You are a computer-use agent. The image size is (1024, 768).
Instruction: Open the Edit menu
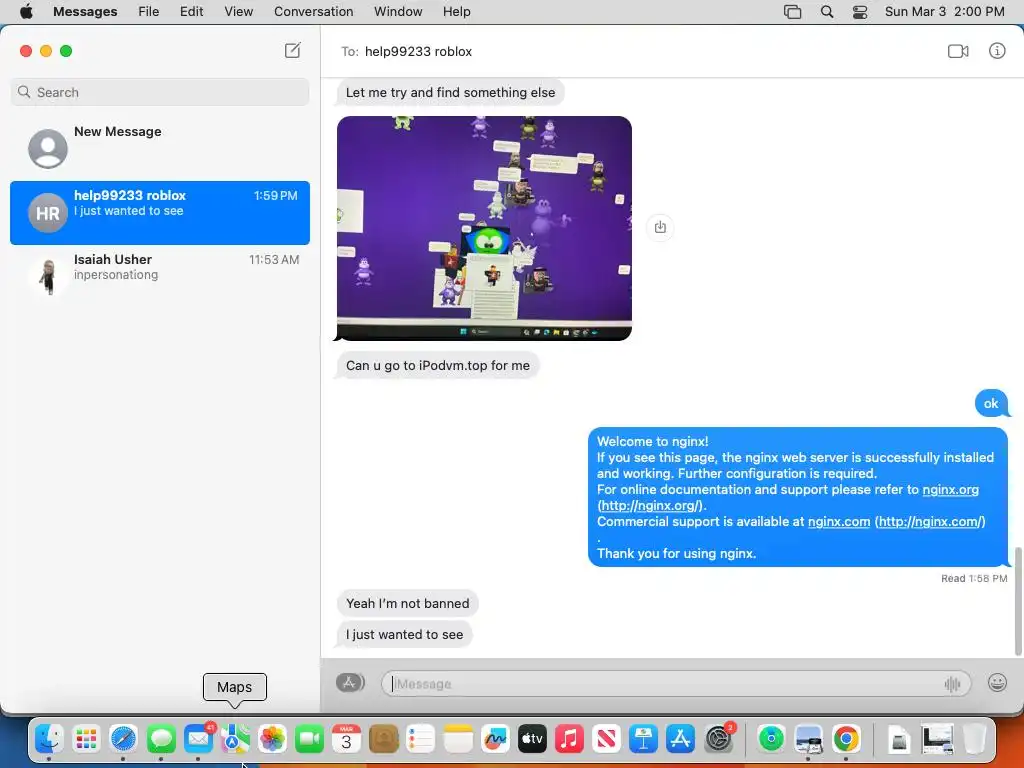[x=191, y=12]
